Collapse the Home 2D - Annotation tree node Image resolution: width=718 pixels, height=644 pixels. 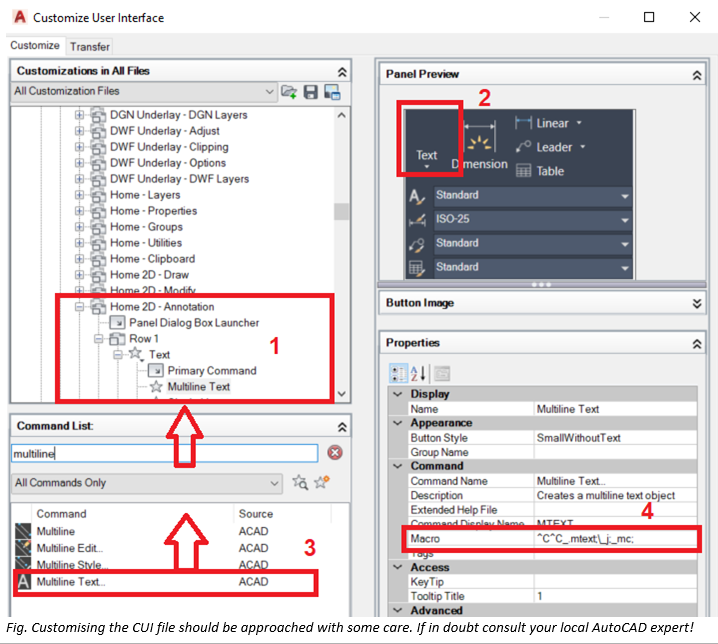pyautogui.click(x=80, y=306)
